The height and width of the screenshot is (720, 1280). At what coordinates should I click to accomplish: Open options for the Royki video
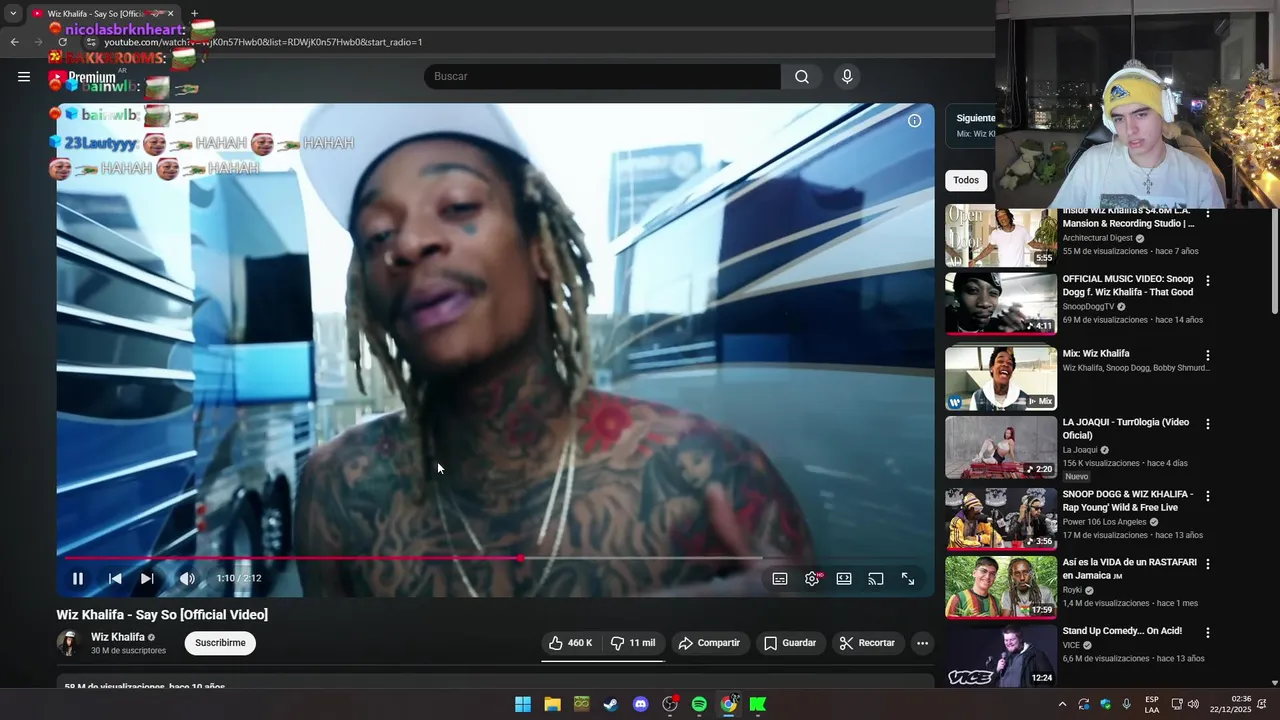point(1208,564)
